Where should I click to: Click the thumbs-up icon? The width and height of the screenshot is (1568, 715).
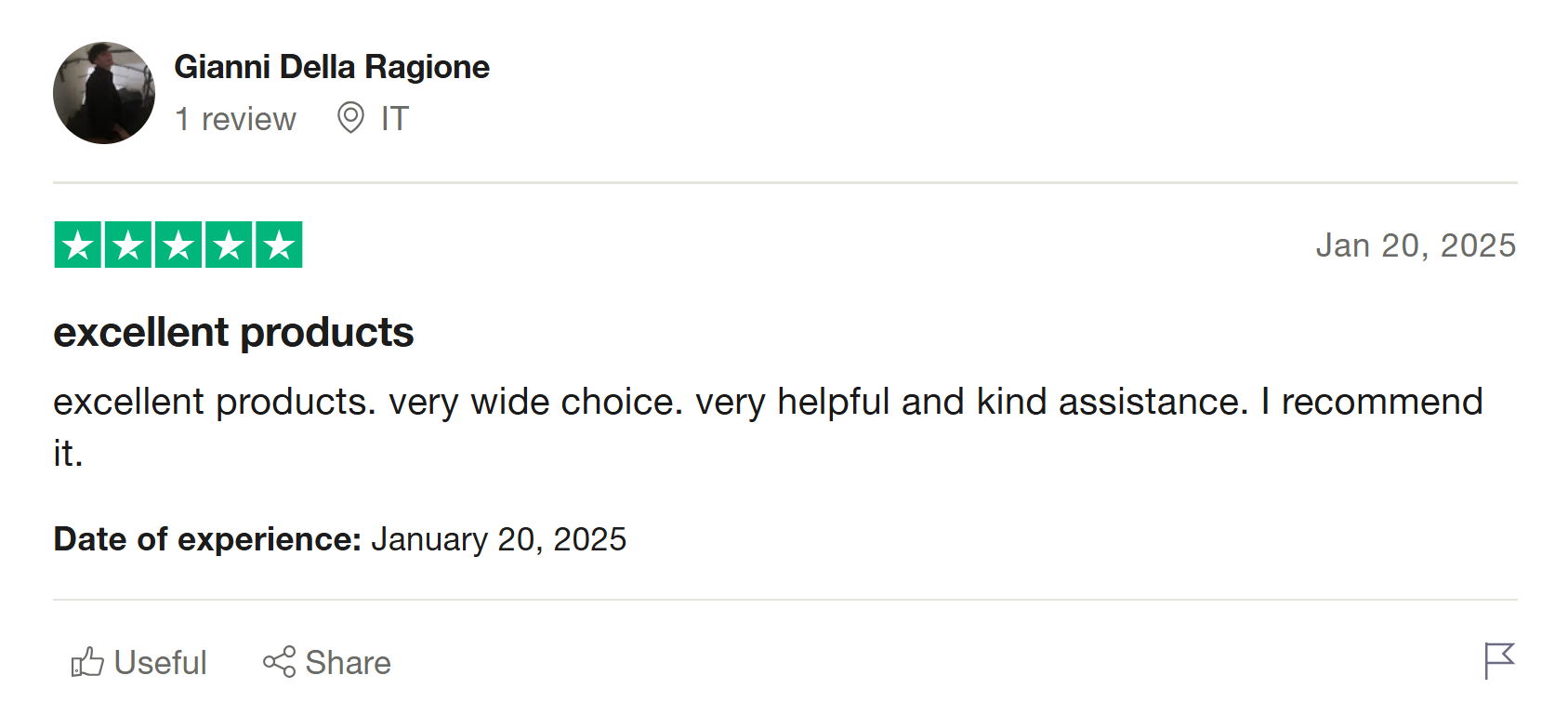(x=87, y=662)
